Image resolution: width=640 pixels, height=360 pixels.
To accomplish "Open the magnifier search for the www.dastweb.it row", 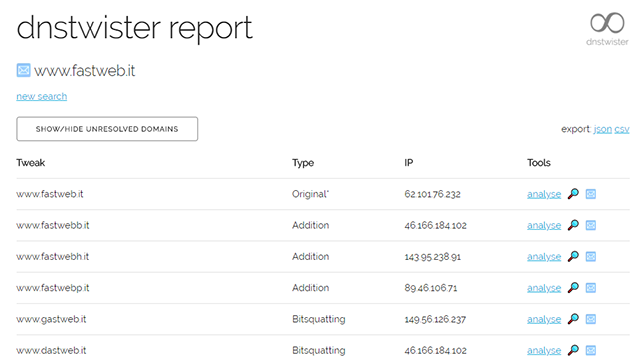I will click(x=573, y=350).
